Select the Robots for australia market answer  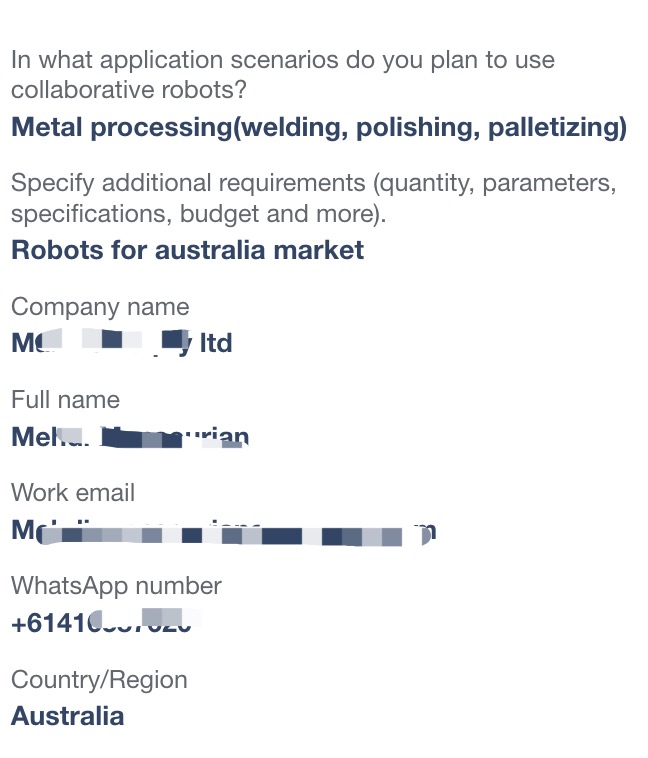(187, 250)
